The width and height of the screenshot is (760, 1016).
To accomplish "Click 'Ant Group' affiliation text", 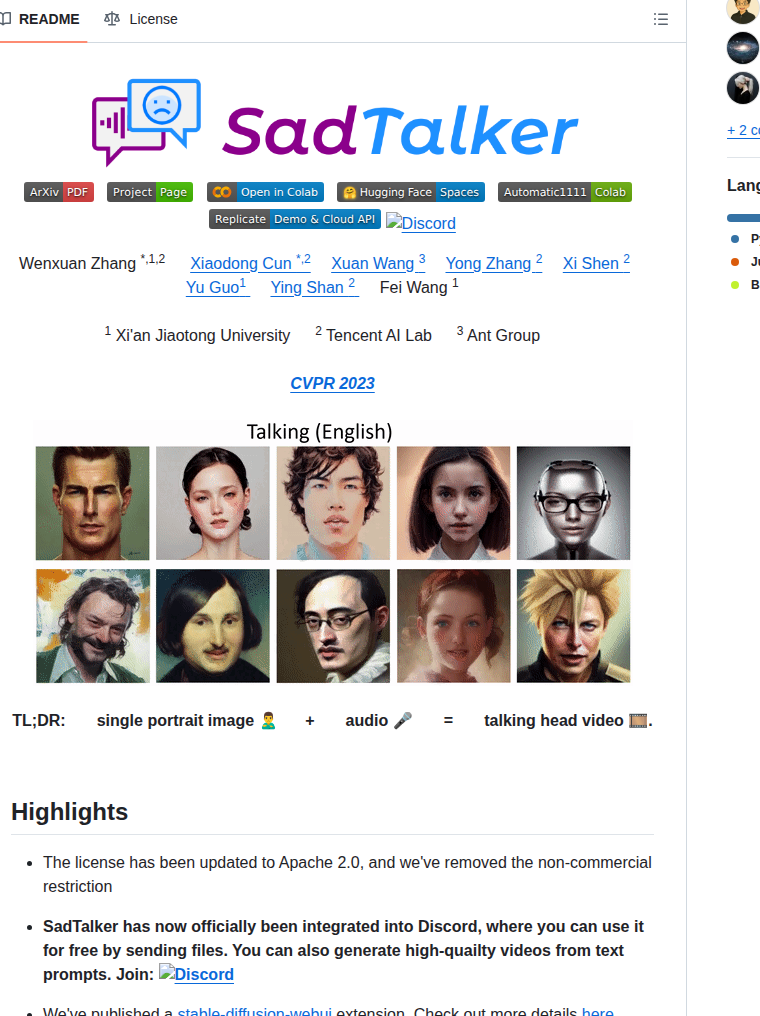I will point(503,336).
